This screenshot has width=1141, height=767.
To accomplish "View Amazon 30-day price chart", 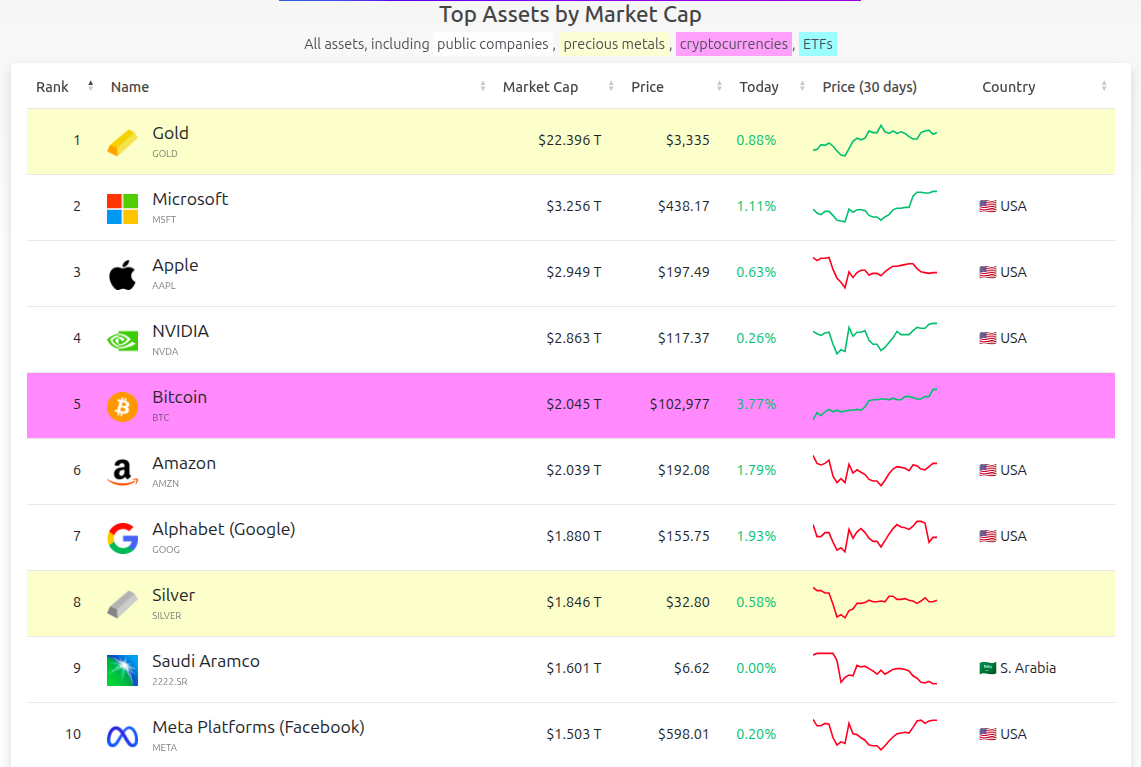I will point(875,470).
